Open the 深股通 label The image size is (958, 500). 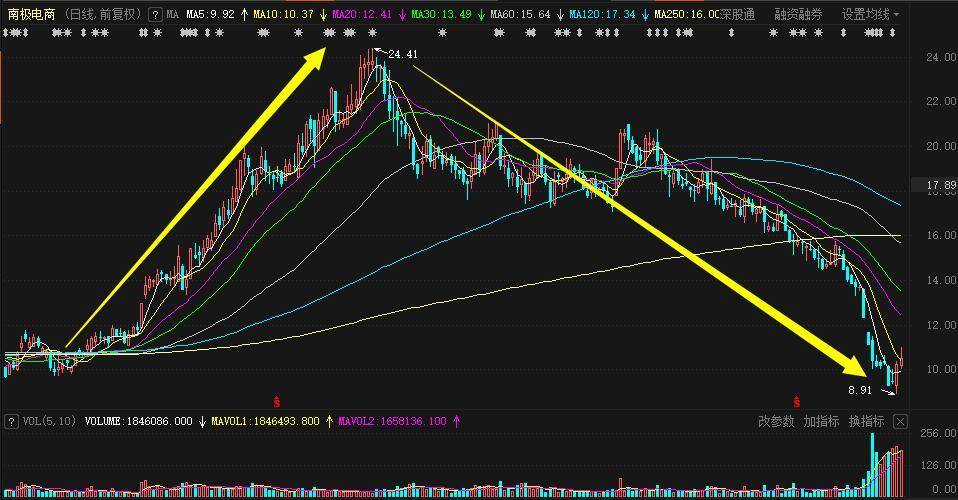738,14
